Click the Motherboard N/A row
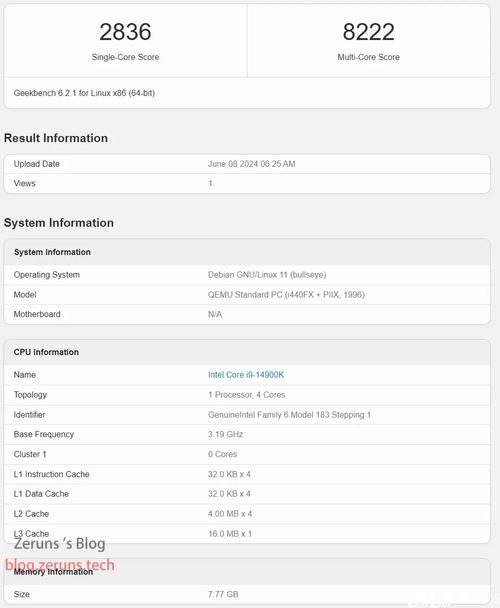Screen dimensions: 500x608 [x=247, y=314]
